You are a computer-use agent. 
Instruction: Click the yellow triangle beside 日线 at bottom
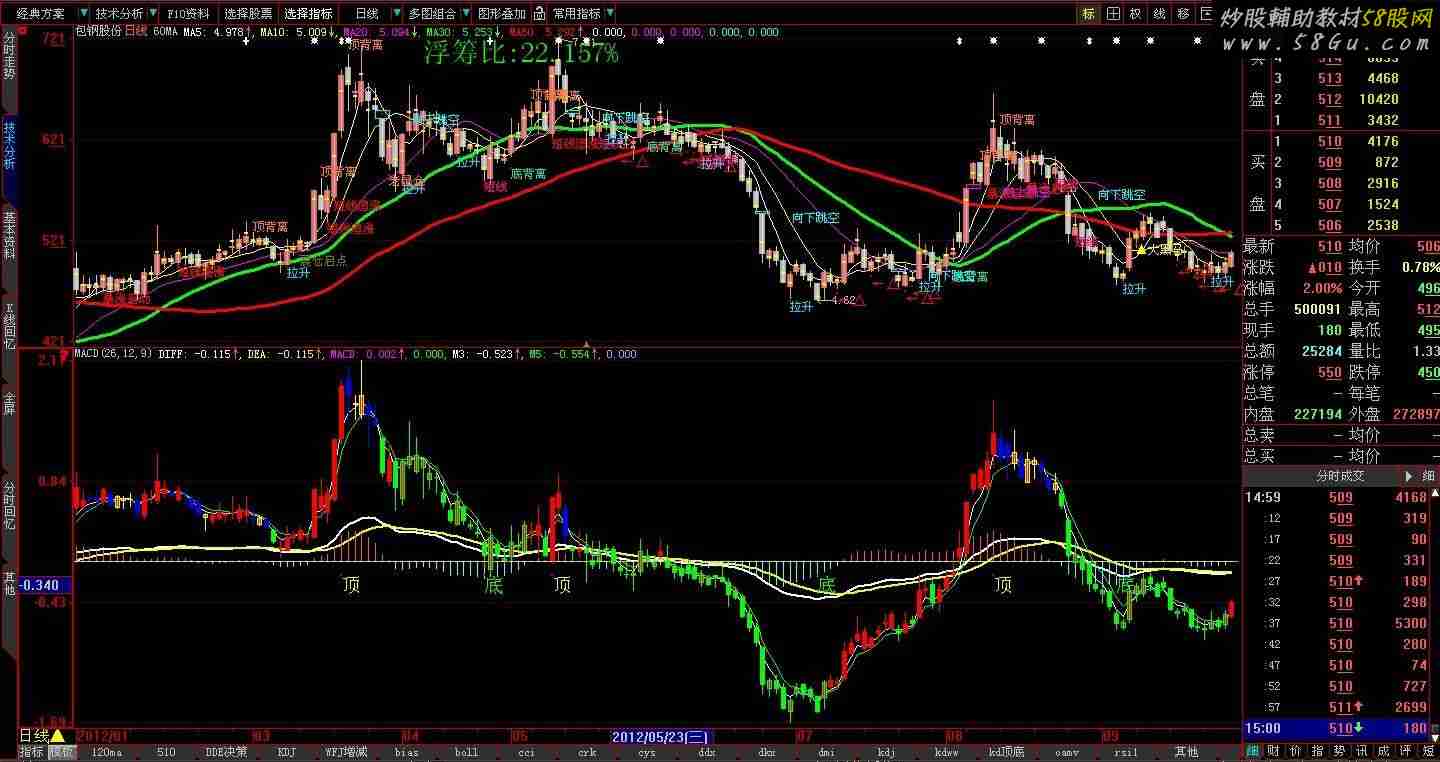(x=57, y=736)
